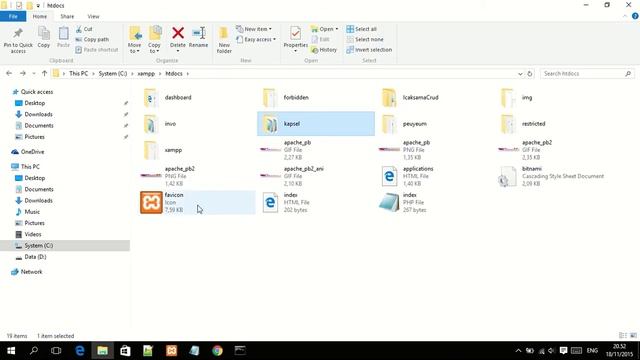Select the applications HTML file
This screenshot has width=640, height=360.
pyautogui.click(x=436, y=176)
